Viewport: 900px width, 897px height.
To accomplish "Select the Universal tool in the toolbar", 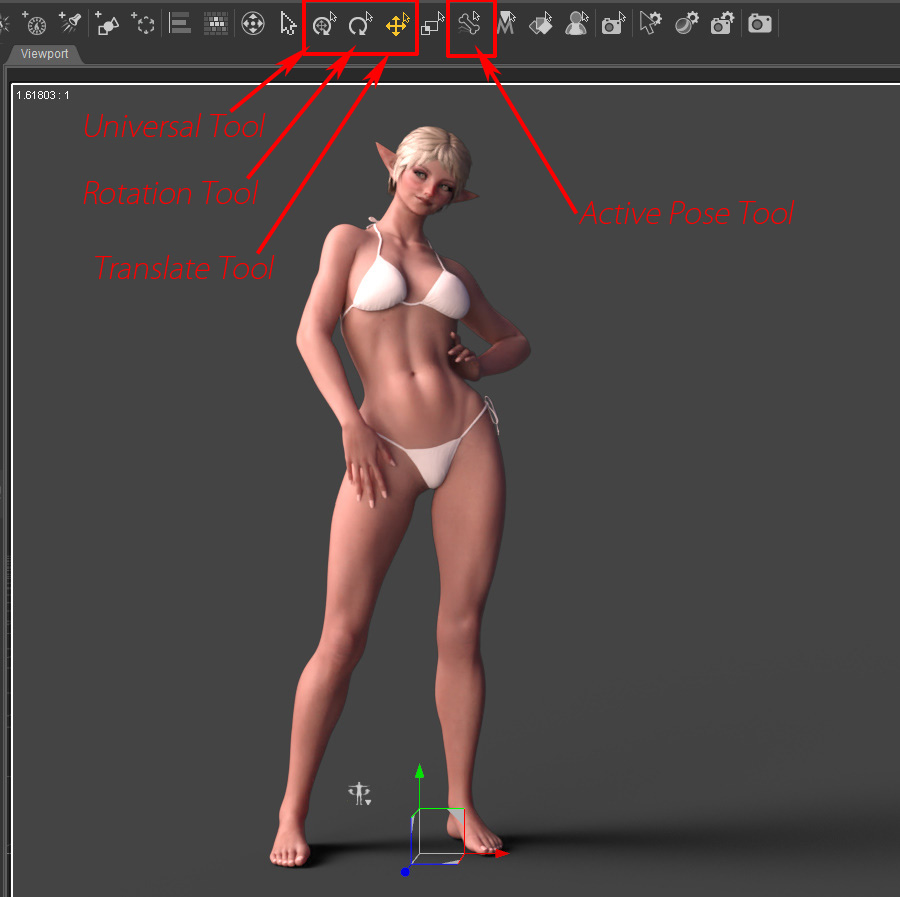I will (x=324, y=25).
